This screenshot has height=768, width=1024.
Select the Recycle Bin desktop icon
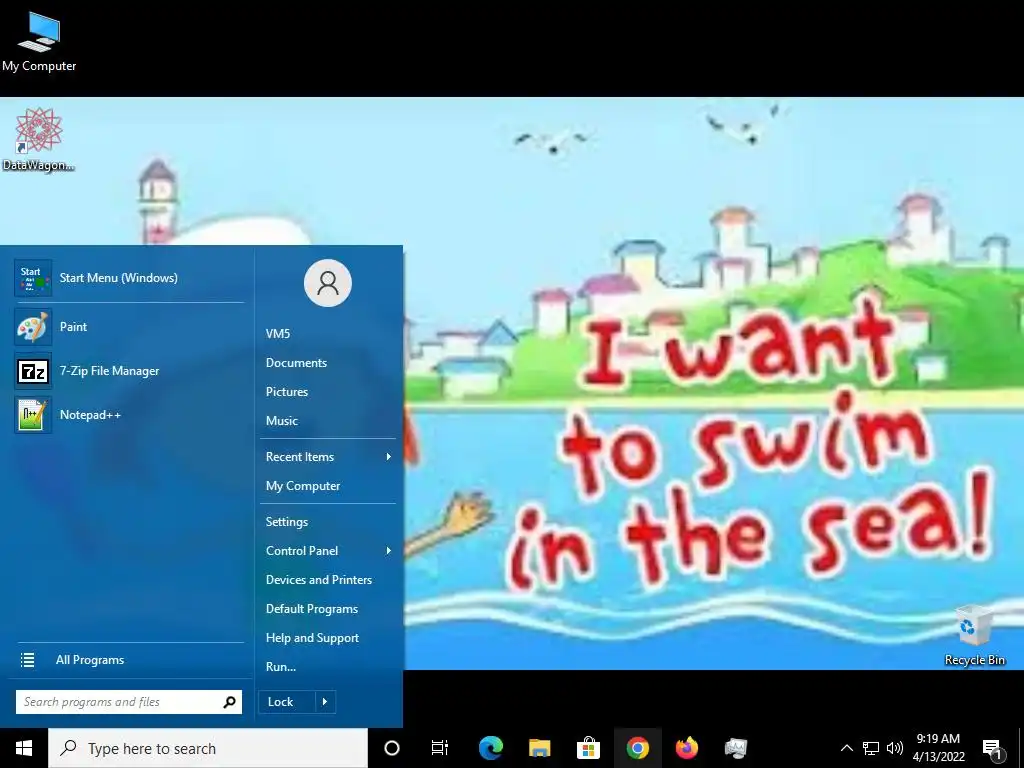(974, 636)
